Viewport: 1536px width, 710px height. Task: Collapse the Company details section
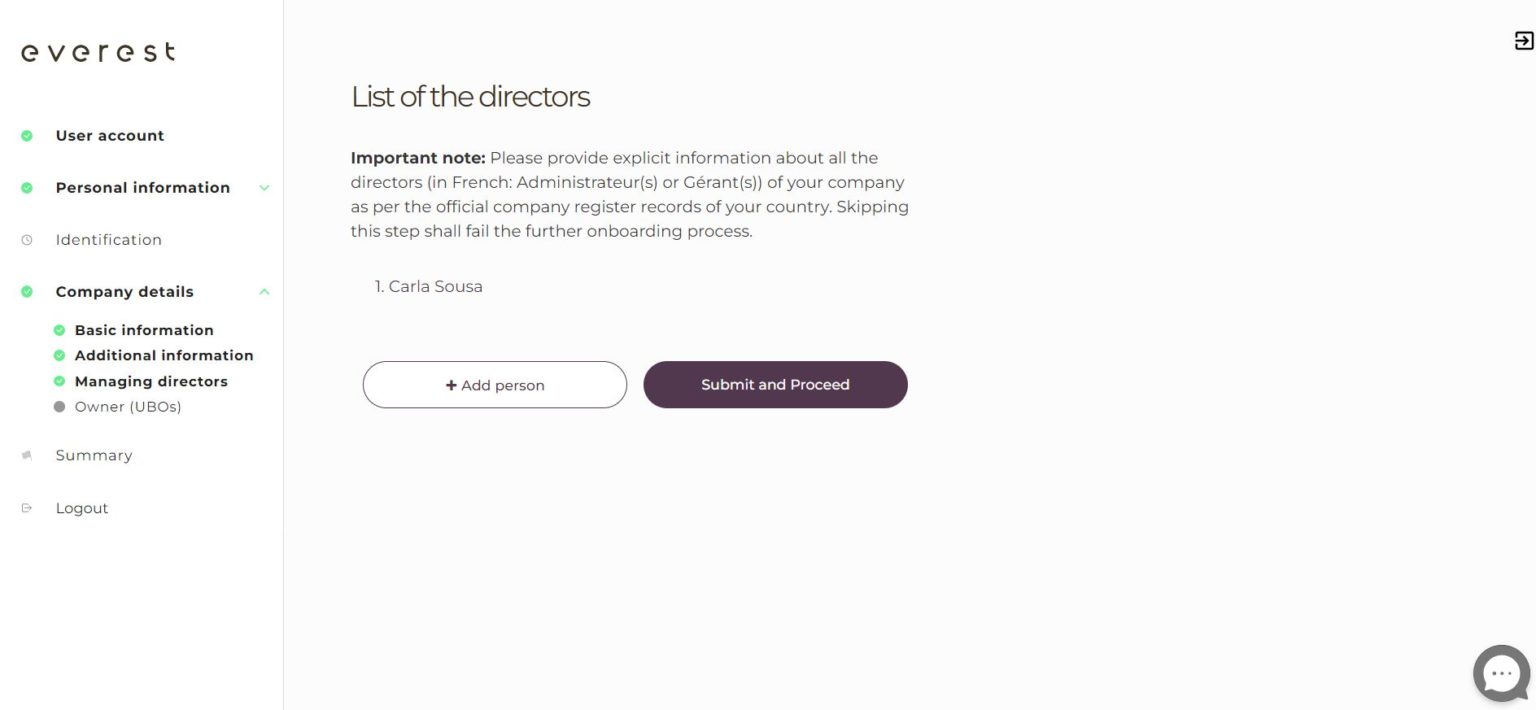coord(264,292)
